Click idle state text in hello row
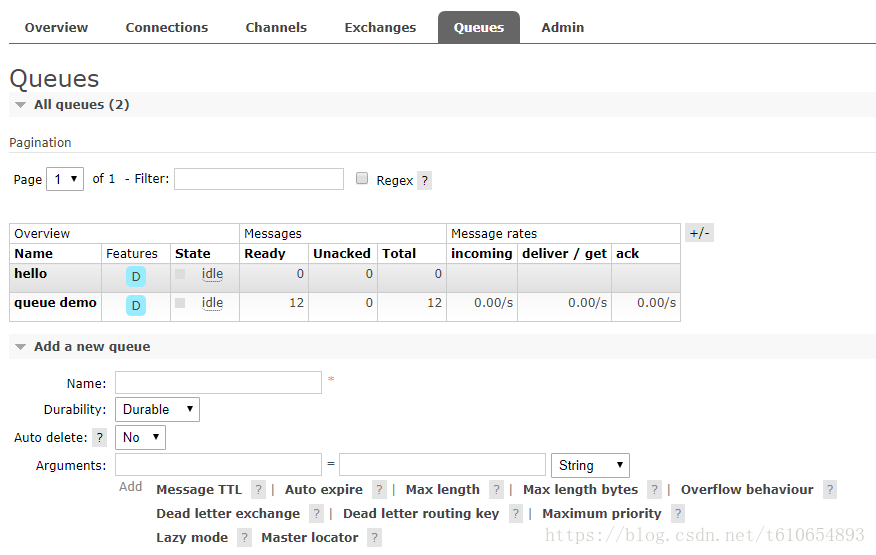The width and height of the screenshot is (876, 555). (212, 274)
